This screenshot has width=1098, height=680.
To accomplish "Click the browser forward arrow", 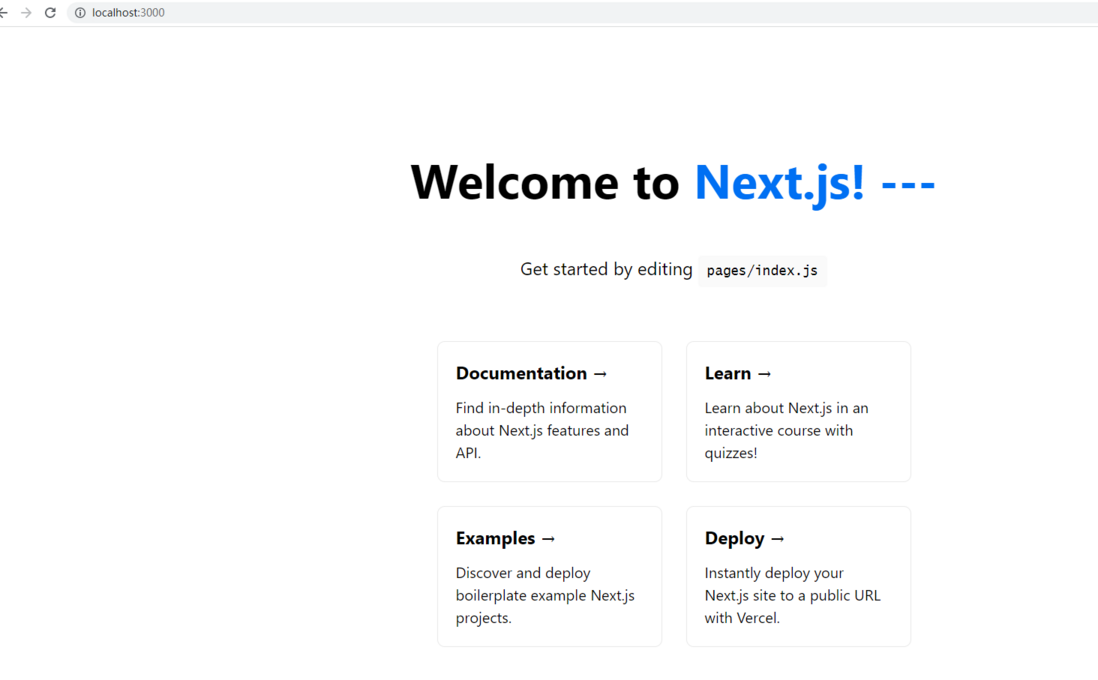I will 27,13.
